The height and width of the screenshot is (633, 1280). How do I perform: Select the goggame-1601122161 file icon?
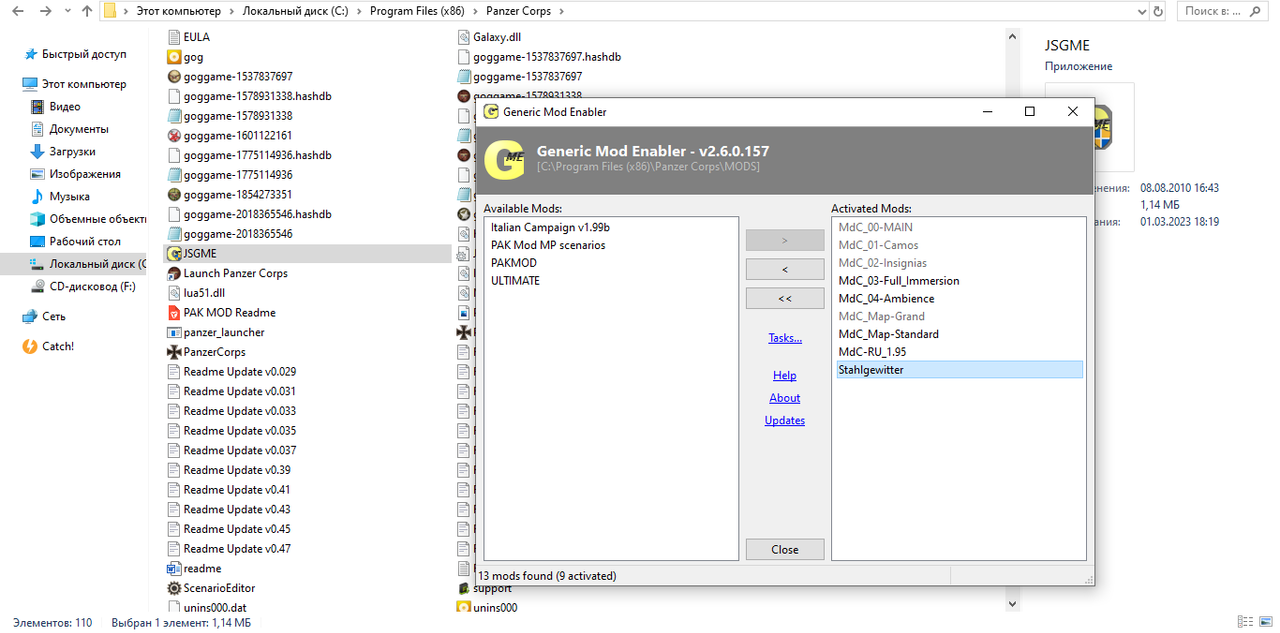174,136
